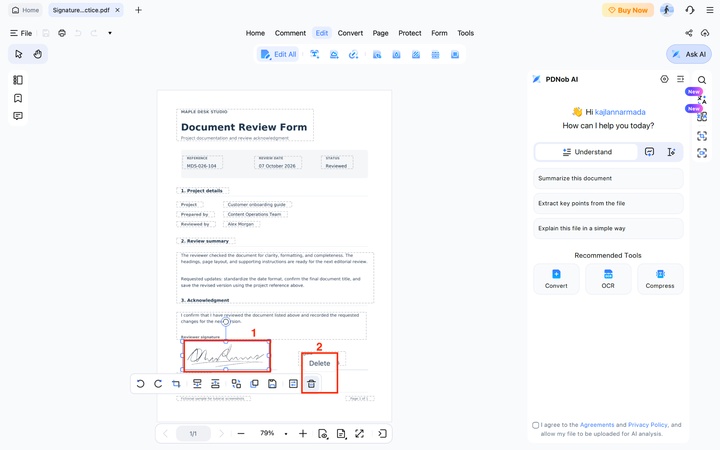Enter full screen view
Viewport: 720px width, 450px height.
pyautogui.click(x=360, y=433)
